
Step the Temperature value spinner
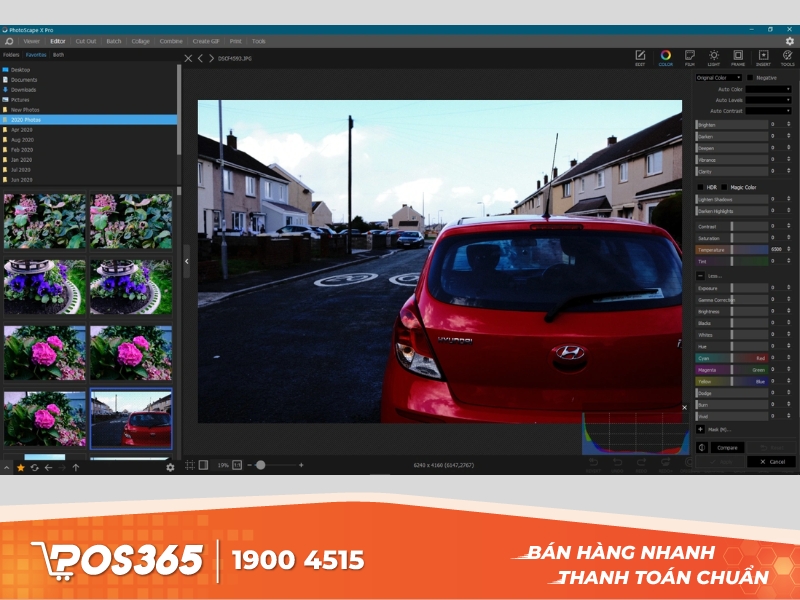788,249
